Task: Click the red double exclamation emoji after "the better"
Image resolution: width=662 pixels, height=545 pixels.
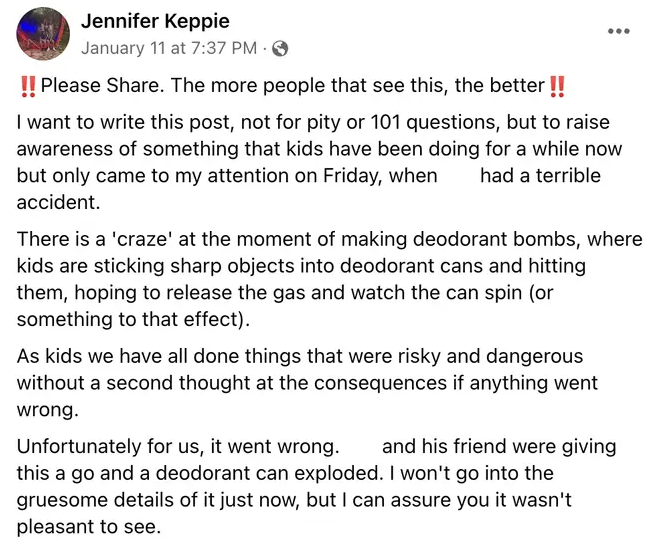Action: [557, 86]
